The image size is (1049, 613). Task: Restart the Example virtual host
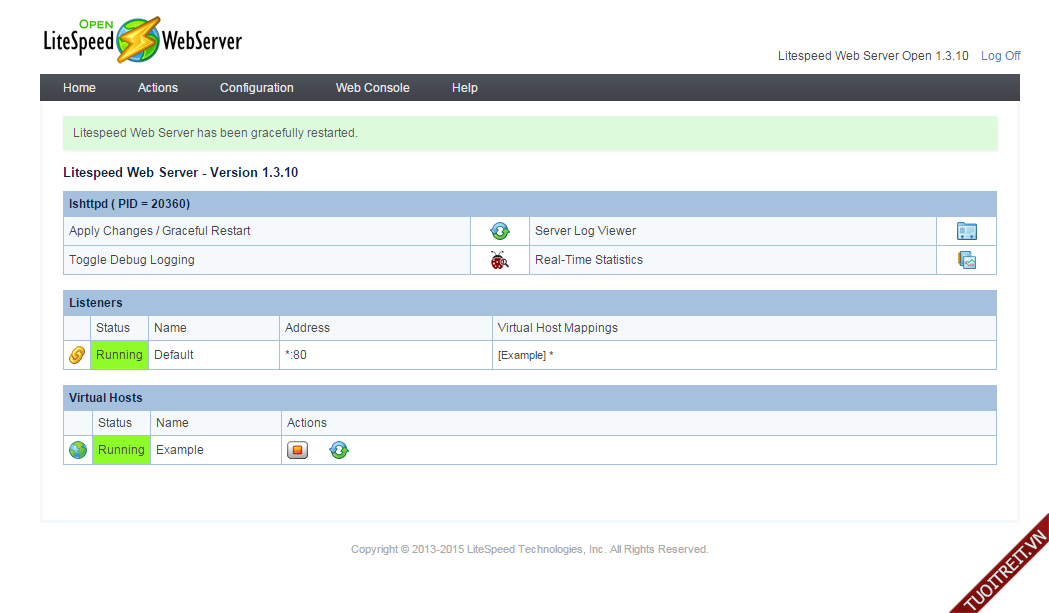click(x=339, y=450)
